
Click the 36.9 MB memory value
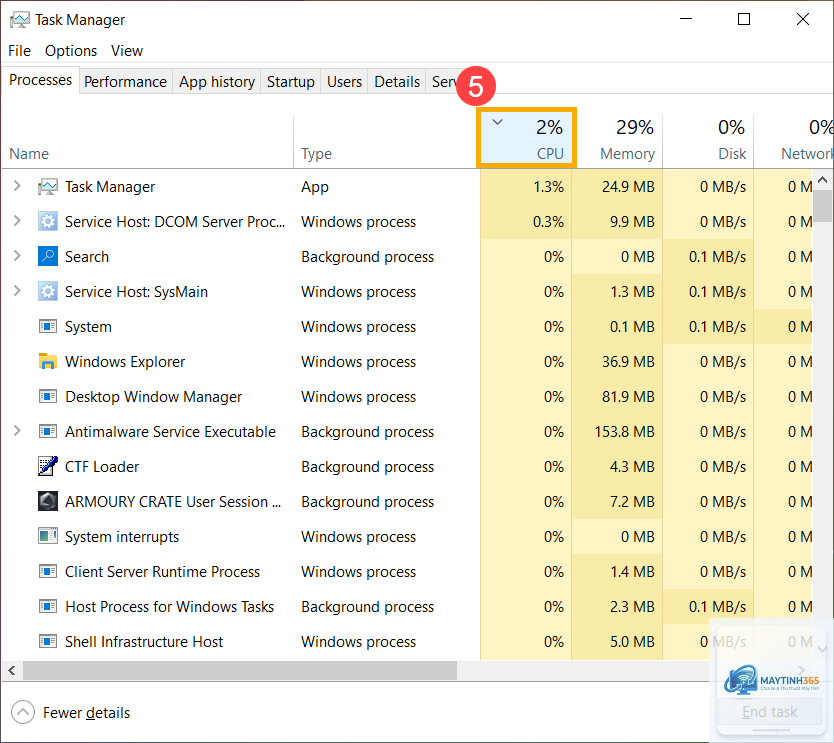coord(628,362)
